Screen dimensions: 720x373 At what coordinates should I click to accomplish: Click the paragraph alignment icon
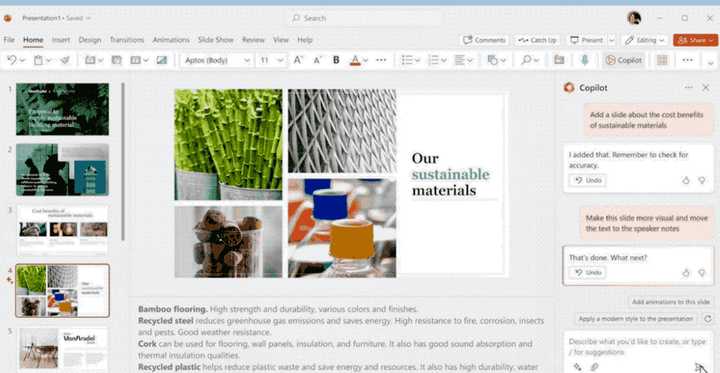click(x=459, y=60)
